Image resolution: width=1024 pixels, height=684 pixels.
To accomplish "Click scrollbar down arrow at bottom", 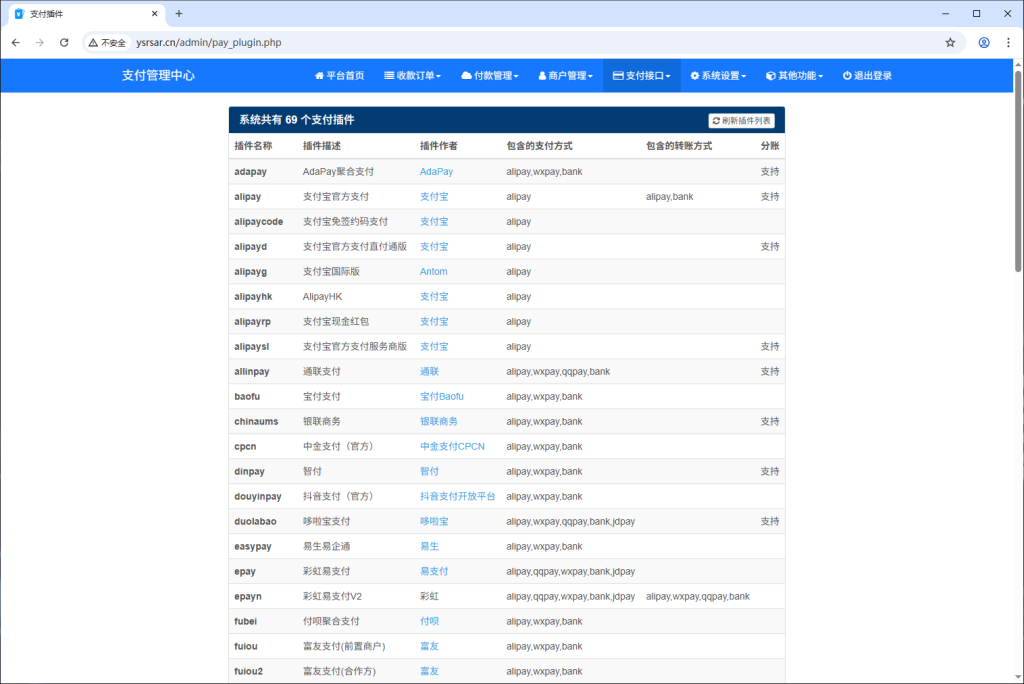I will tap(1018, 677).
